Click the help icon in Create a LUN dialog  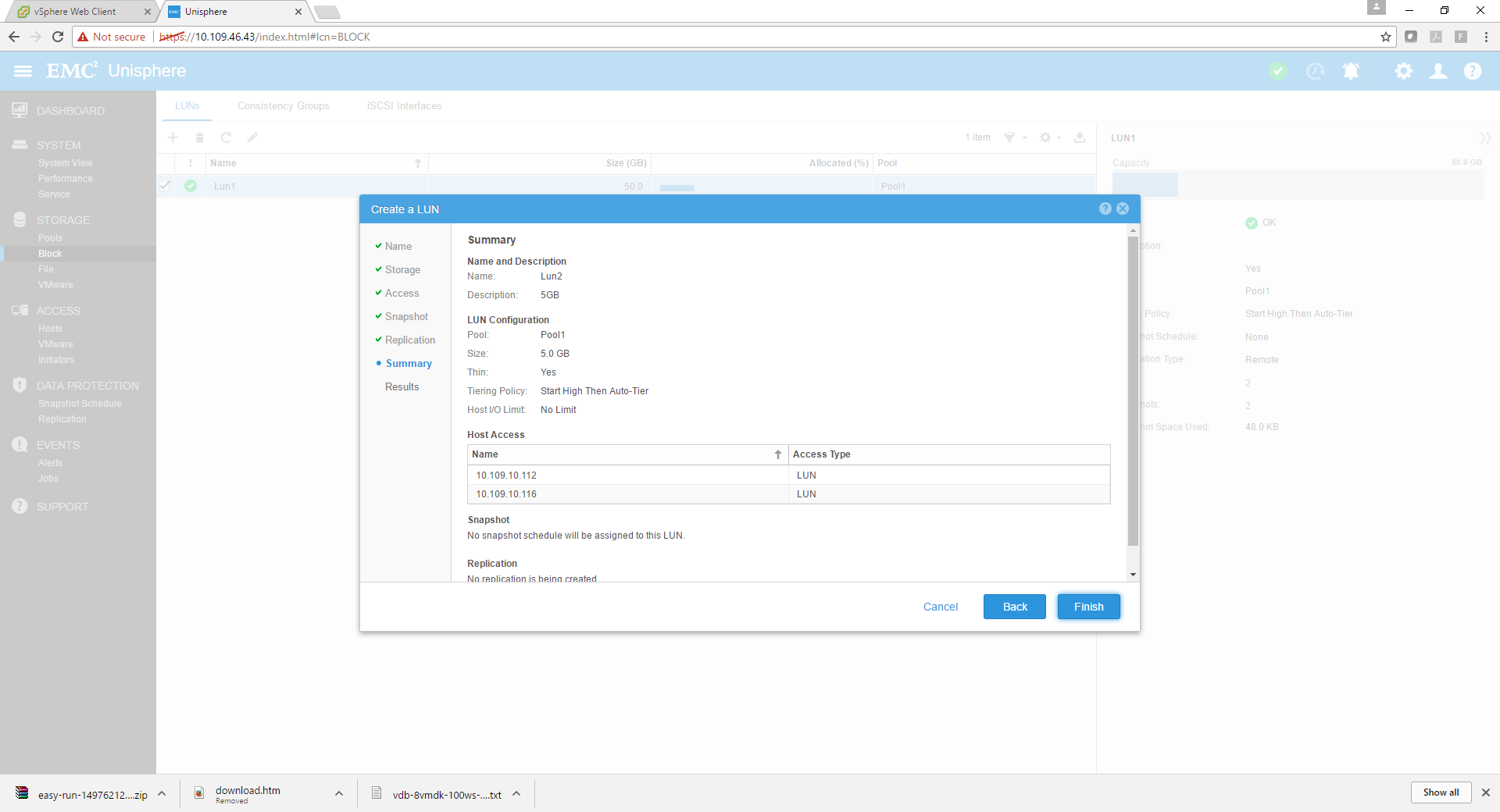(x=1105, y=208)
